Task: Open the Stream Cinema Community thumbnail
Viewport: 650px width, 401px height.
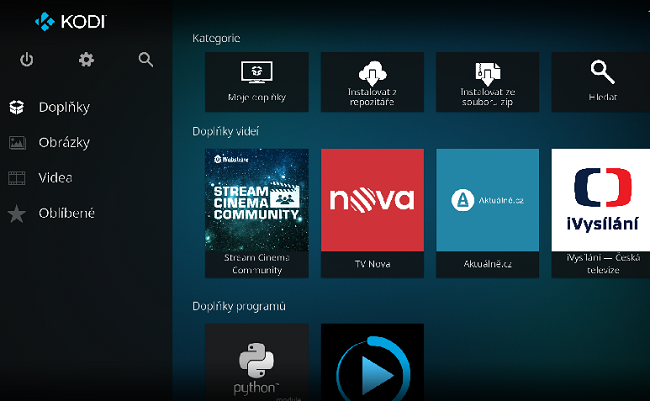Action: [257, 200]
